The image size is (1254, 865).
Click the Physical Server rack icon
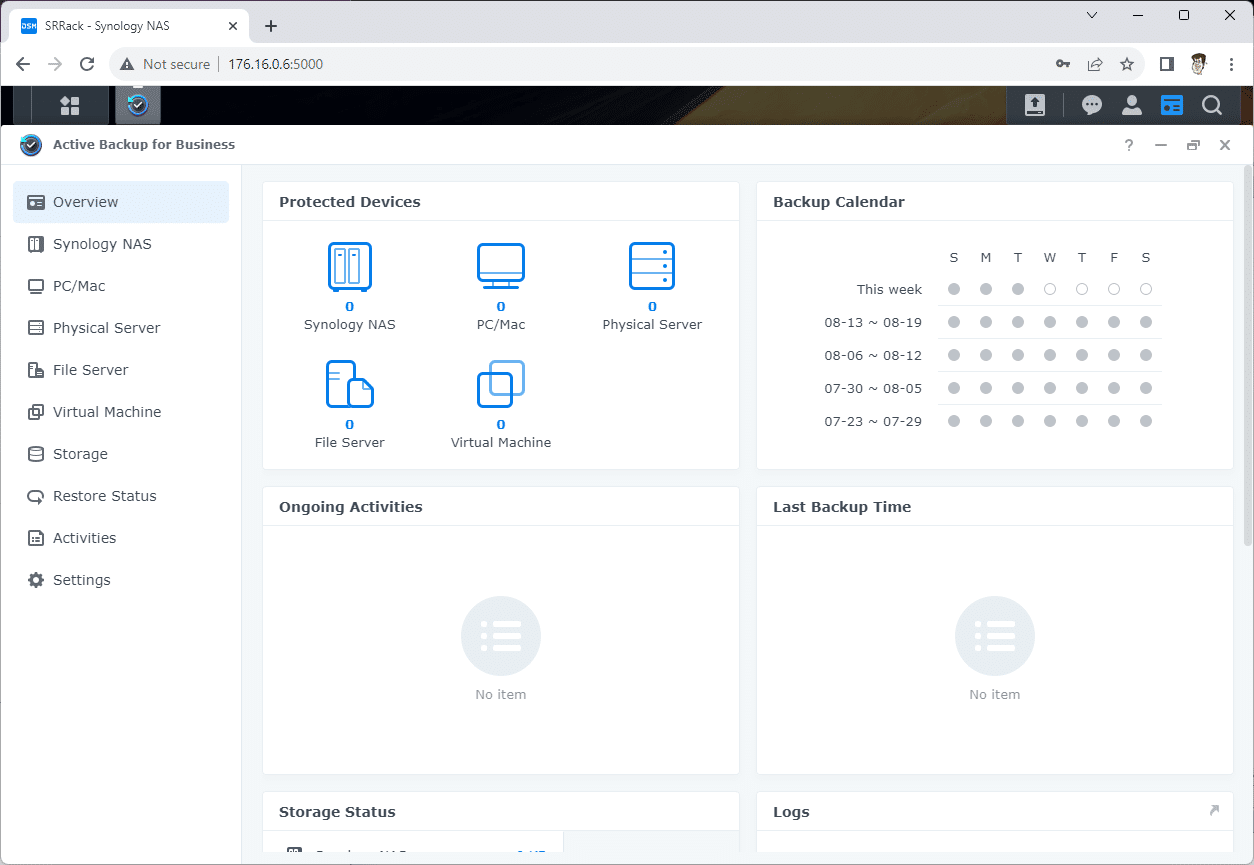coord(652,266)
